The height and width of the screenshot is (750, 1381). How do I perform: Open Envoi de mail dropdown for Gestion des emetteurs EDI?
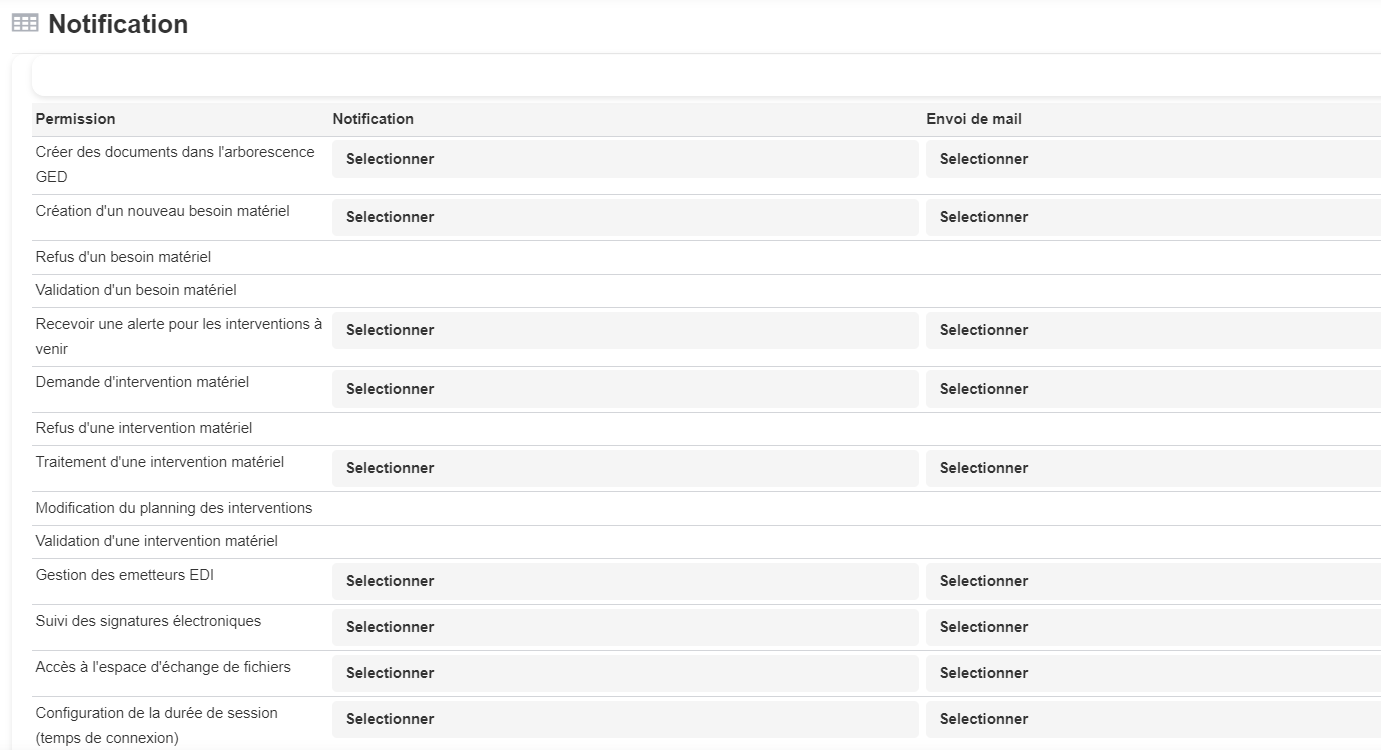tap(1153, 581)
